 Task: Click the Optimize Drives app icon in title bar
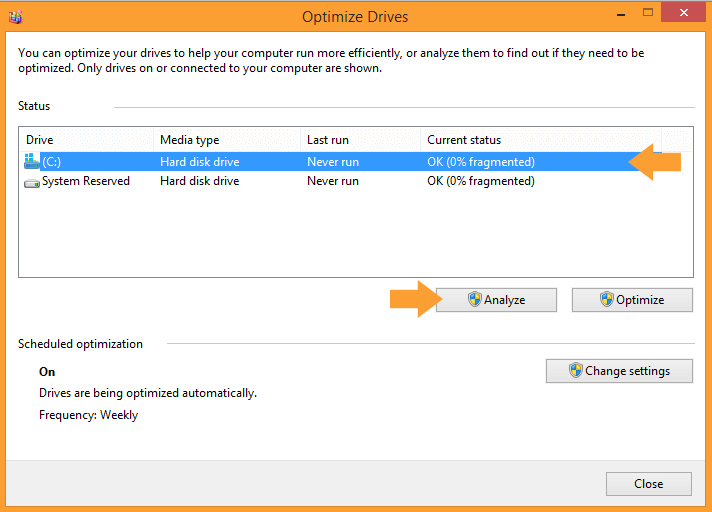click(15, 17)
